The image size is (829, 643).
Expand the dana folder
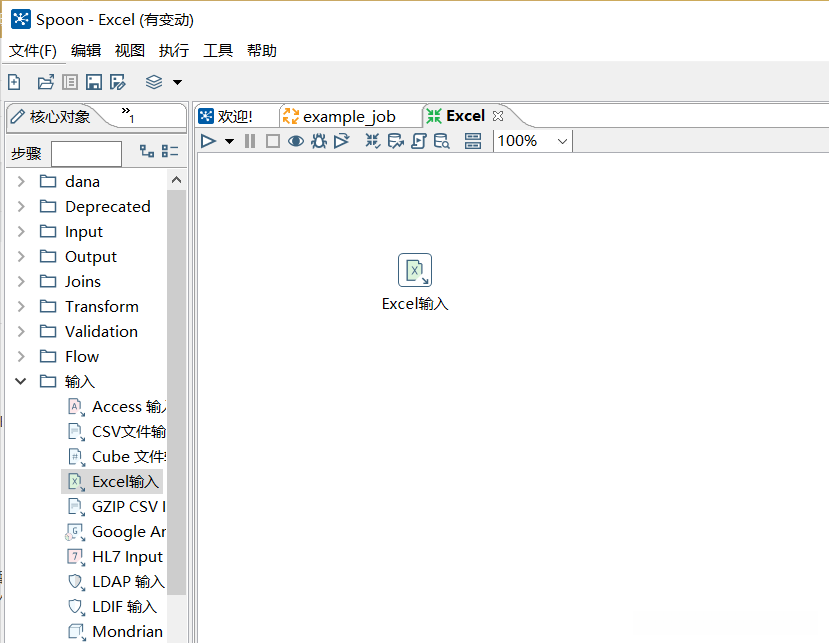21,181
